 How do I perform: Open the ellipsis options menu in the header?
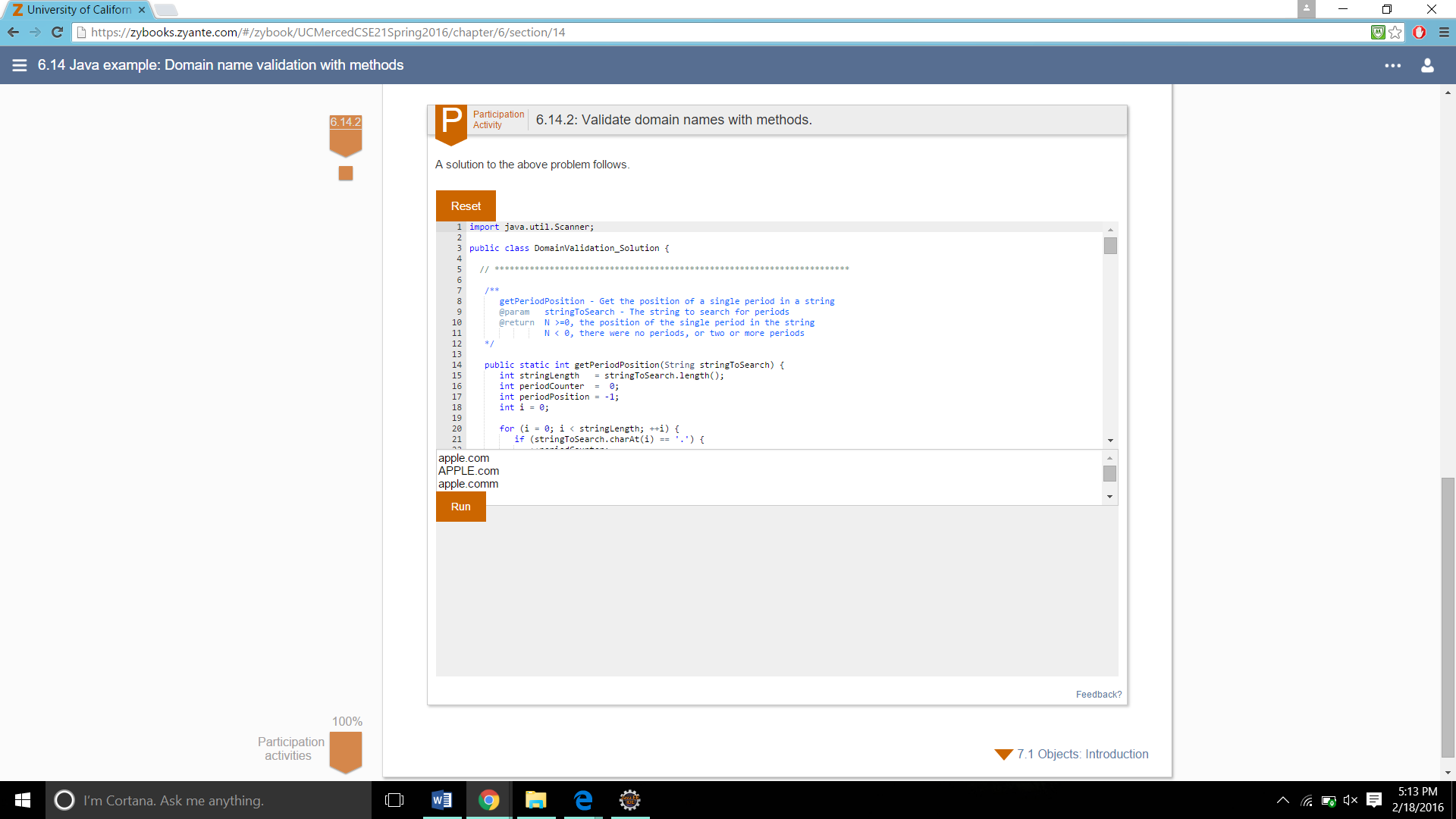click(1394, 66)
